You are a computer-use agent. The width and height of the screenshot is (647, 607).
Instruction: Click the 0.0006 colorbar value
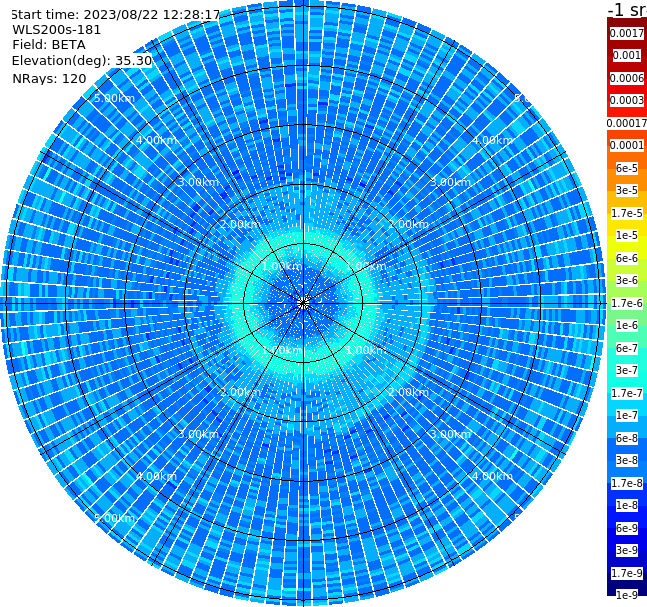click(627, 78)
